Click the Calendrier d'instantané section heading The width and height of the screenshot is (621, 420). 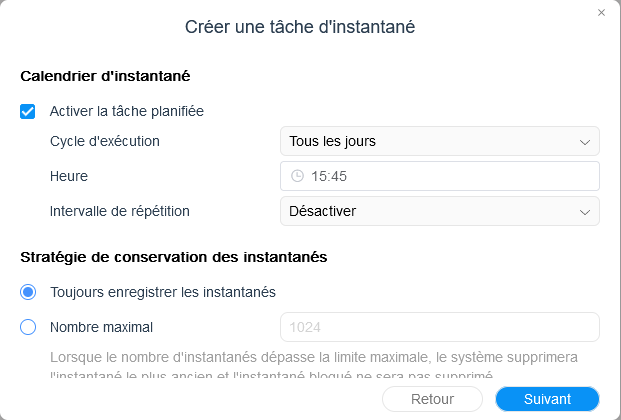tap(105, 75)
